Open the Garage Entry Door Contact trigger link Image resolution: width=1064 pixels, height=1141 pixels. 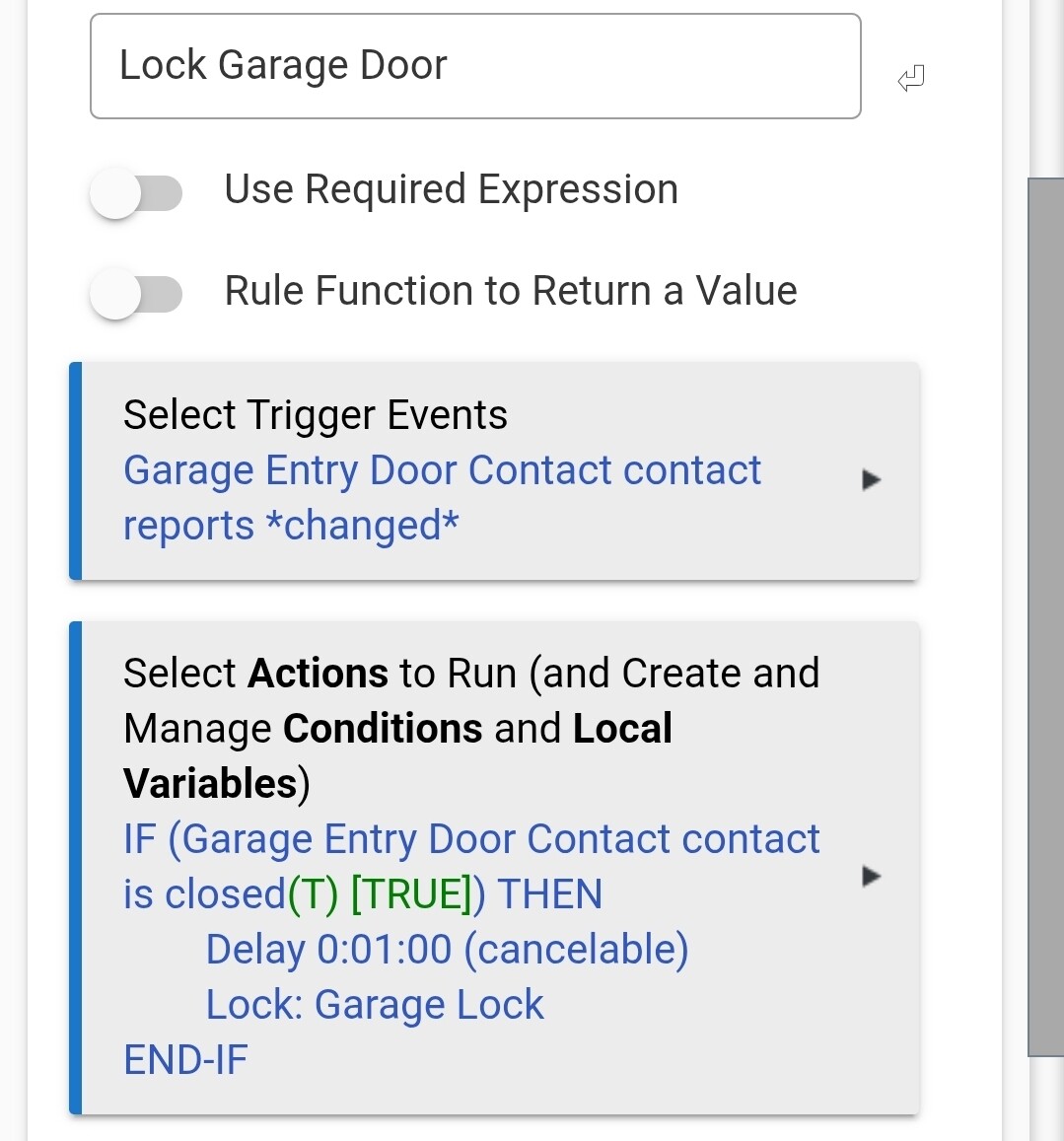click(442, 471)
